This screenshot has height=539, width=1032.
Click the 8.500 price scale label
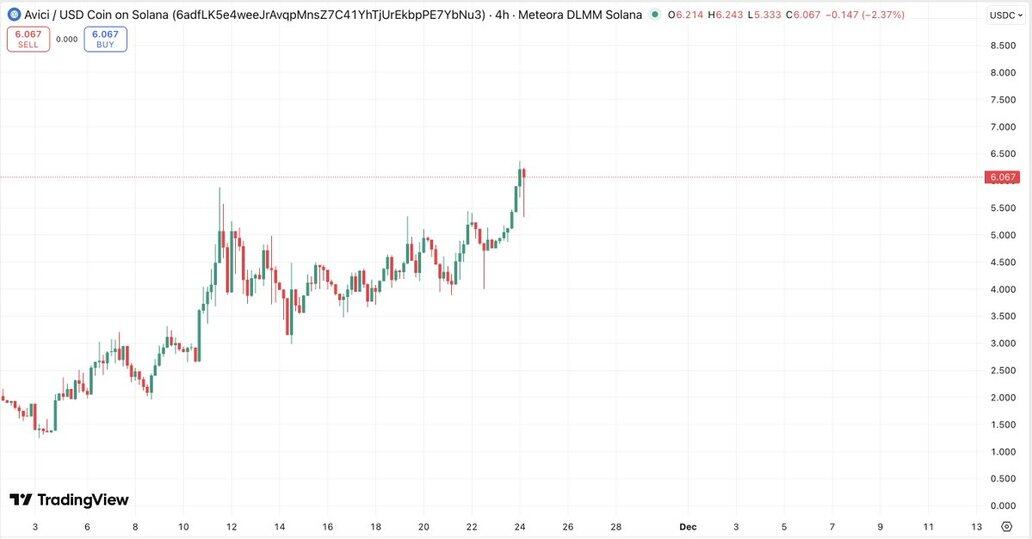click(1003, 46)
